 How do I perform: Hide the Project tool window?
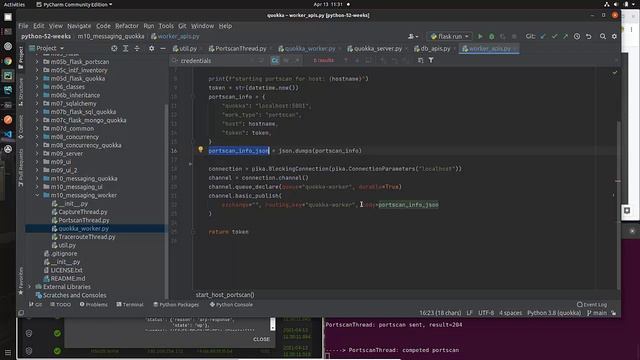[163, 48]
